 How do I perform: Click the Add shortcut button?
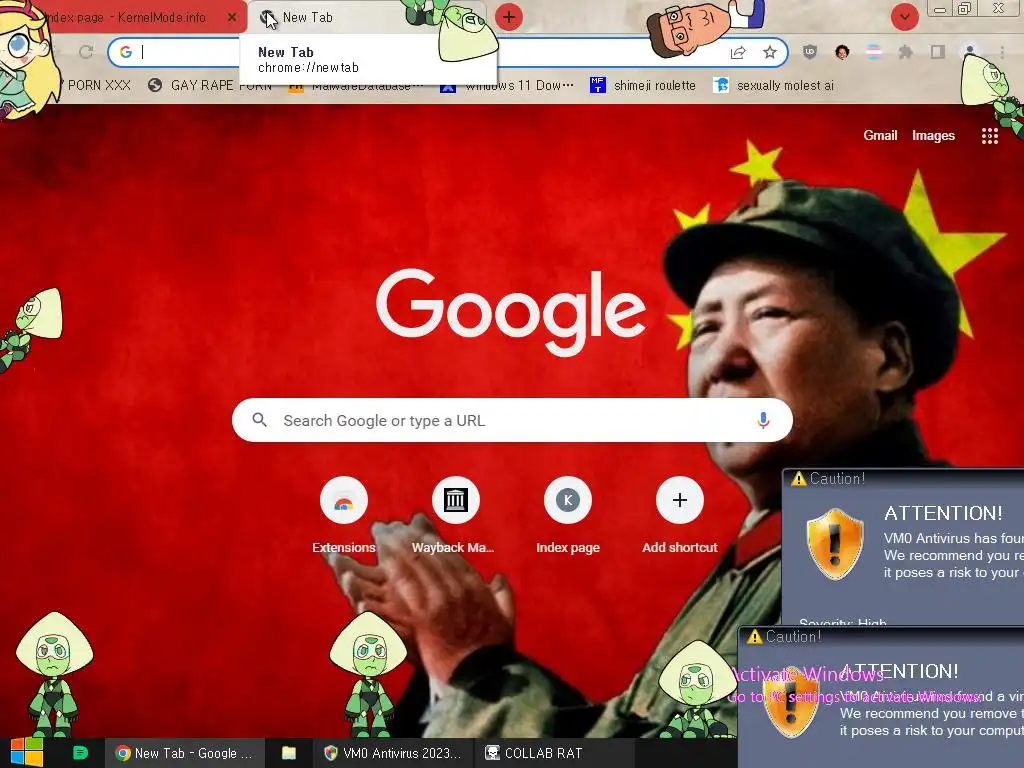[x=680, y=515]
